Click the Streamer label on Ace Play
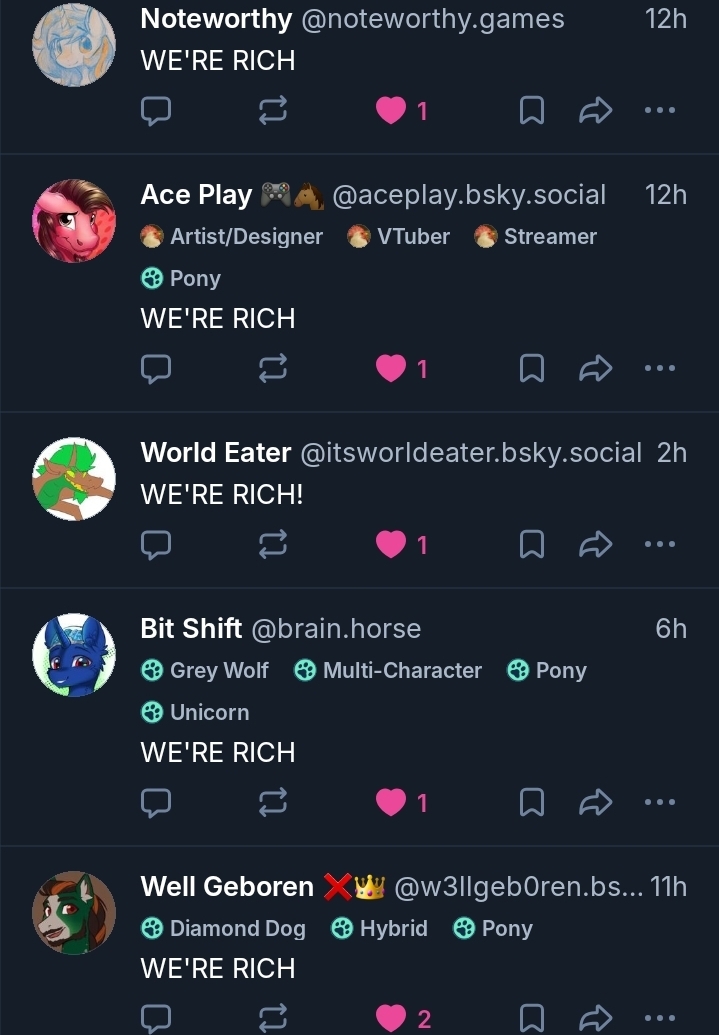This screenshot has width=719, height=1035. coord(536,237)
